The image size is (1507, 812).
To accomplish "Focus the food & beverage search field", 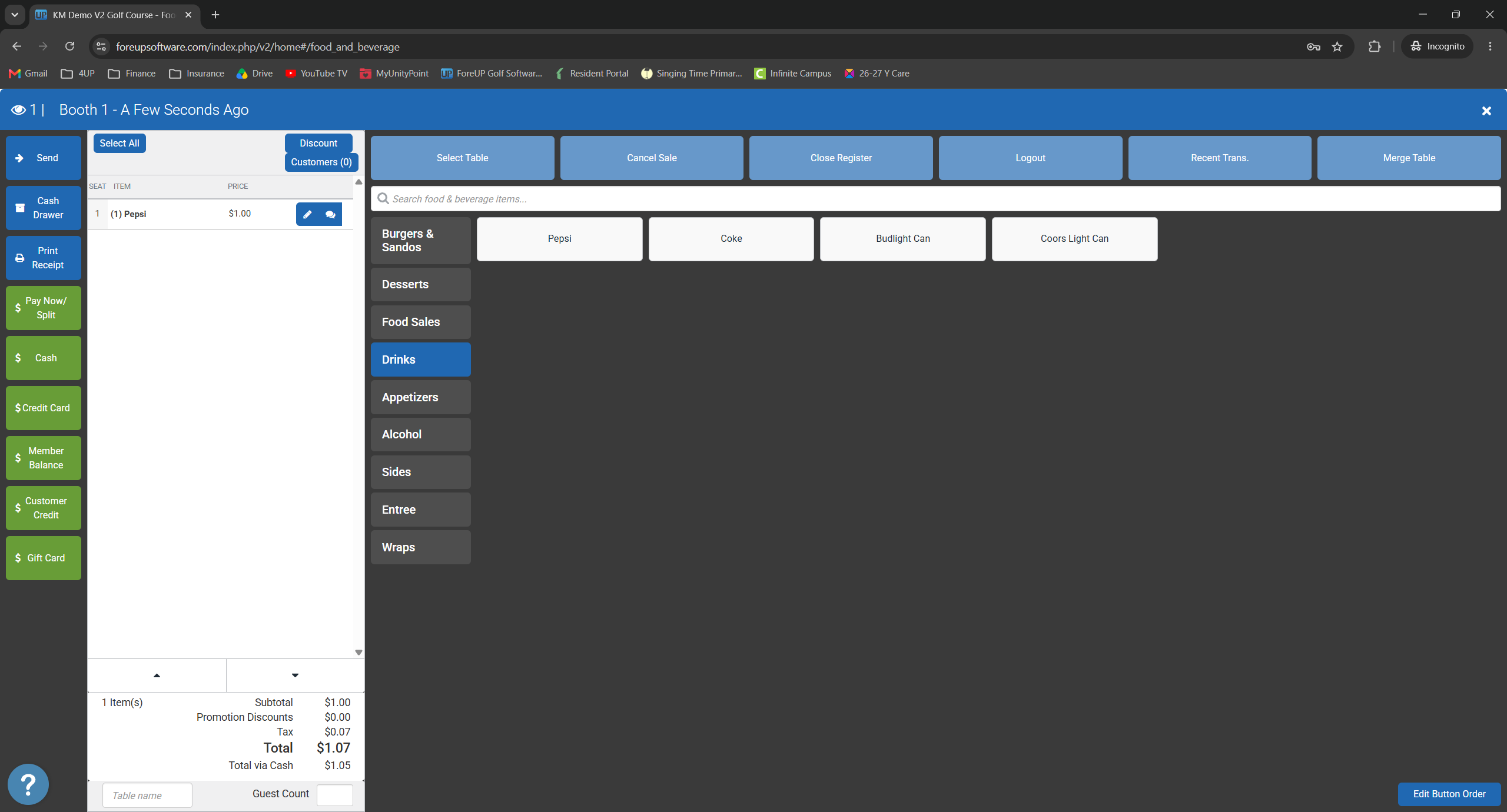I will point(935,199).
